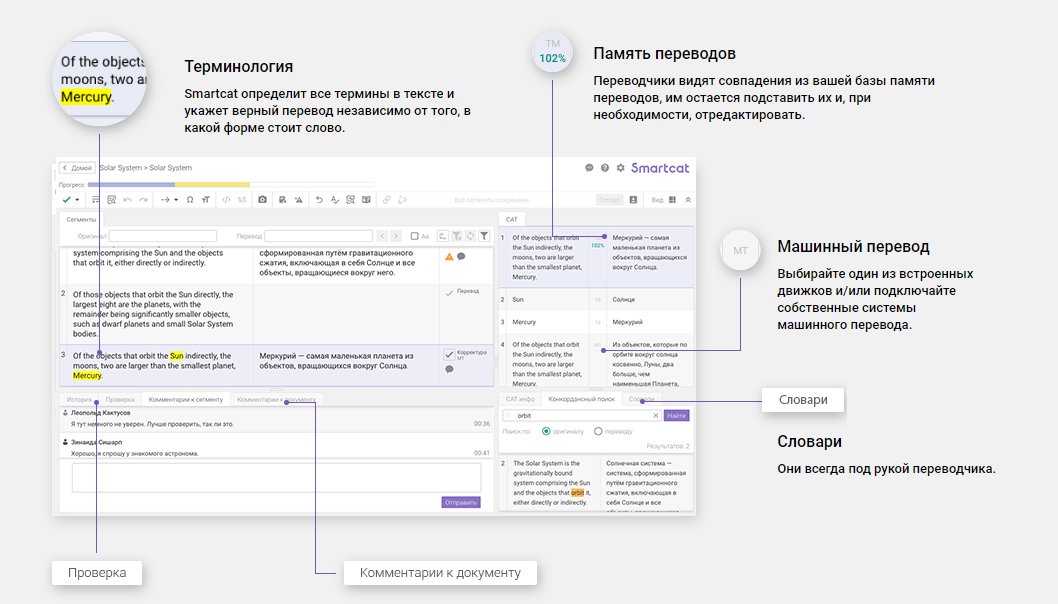Switch to the Конкордансный поиск tab
Viewport: 1058px width, 604px height.
pyautogui.click(x=583, y=399)
